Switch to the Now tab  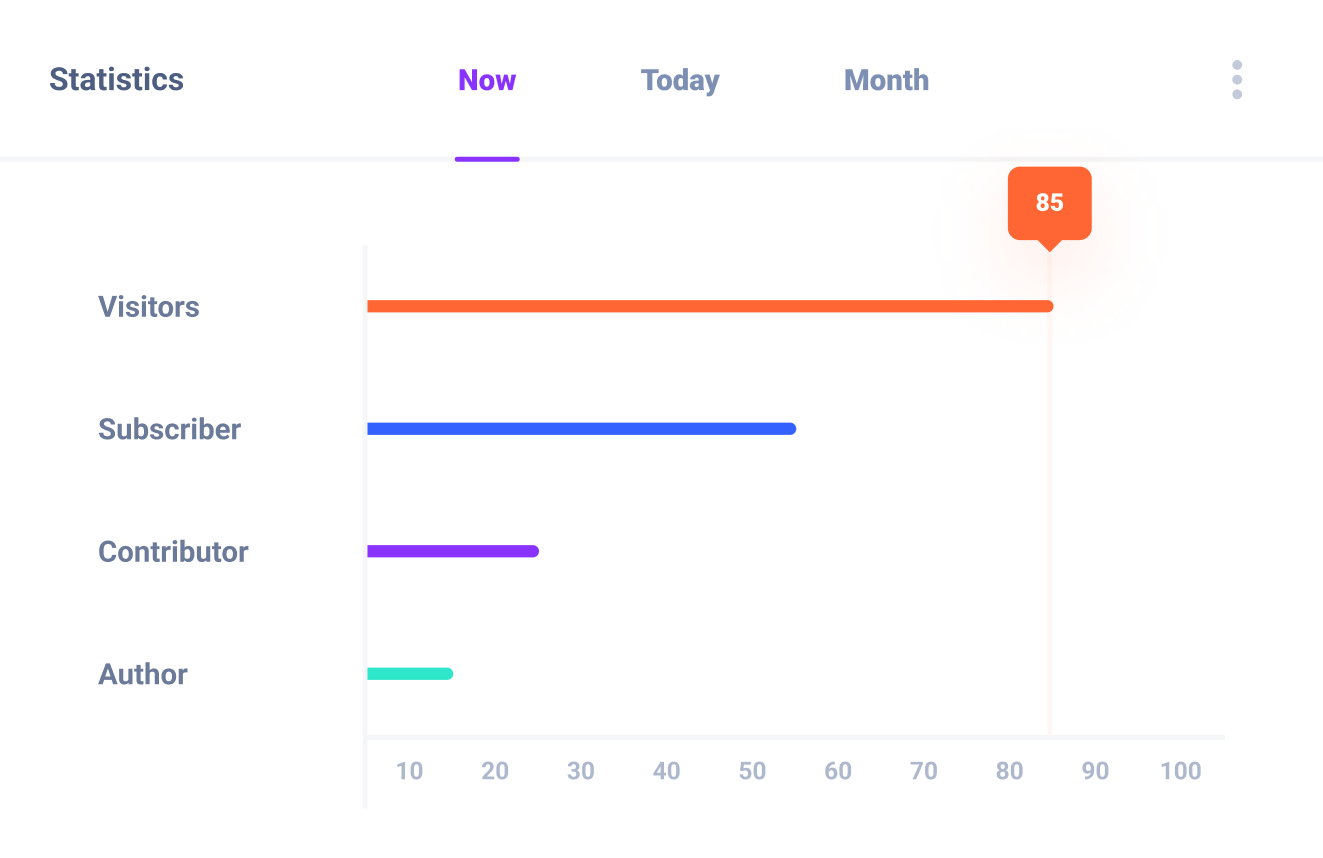click(x=487, y=80)
